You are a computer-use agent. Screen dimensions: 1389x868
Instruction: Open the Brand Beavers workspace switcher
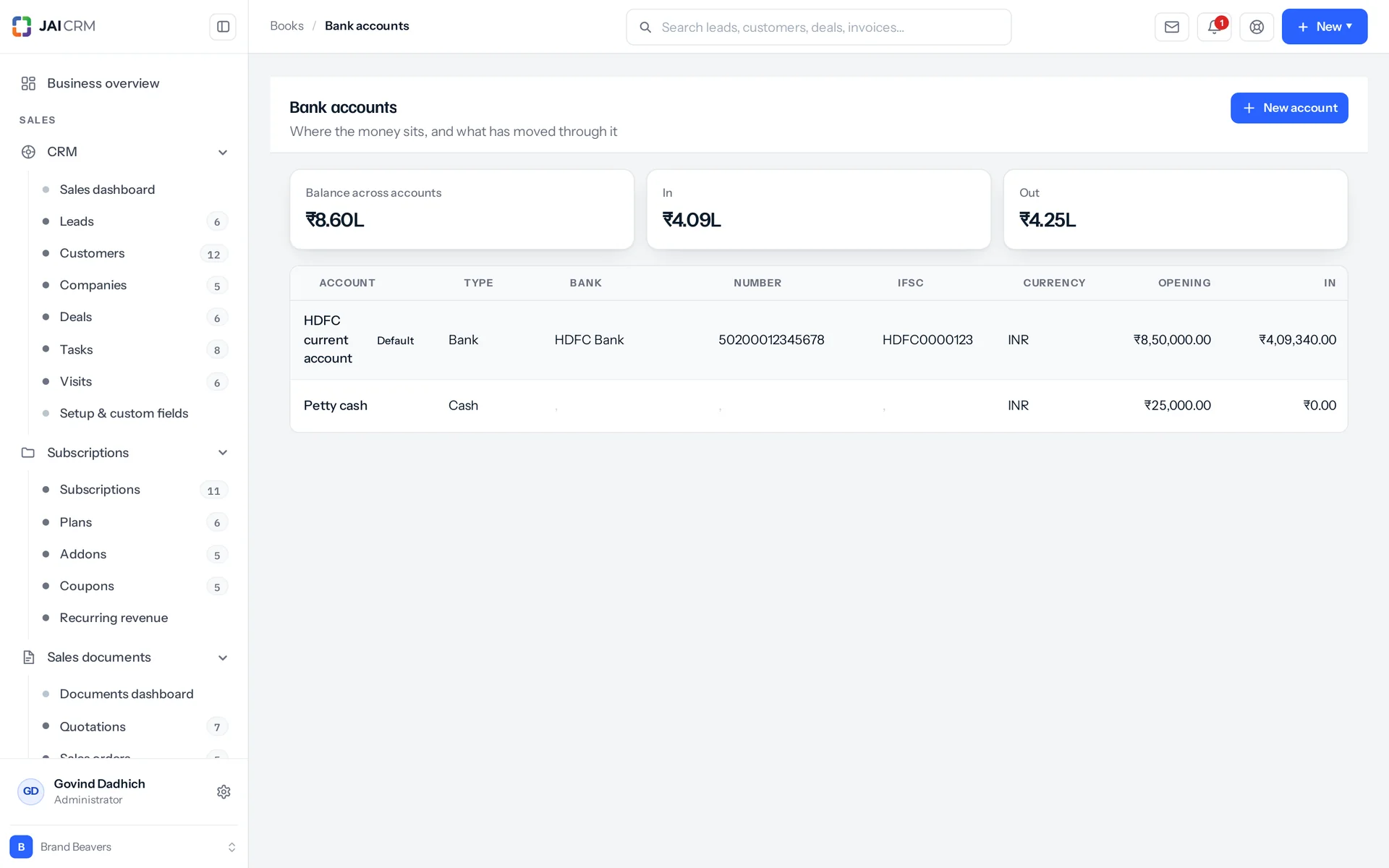tap(124, 846)
